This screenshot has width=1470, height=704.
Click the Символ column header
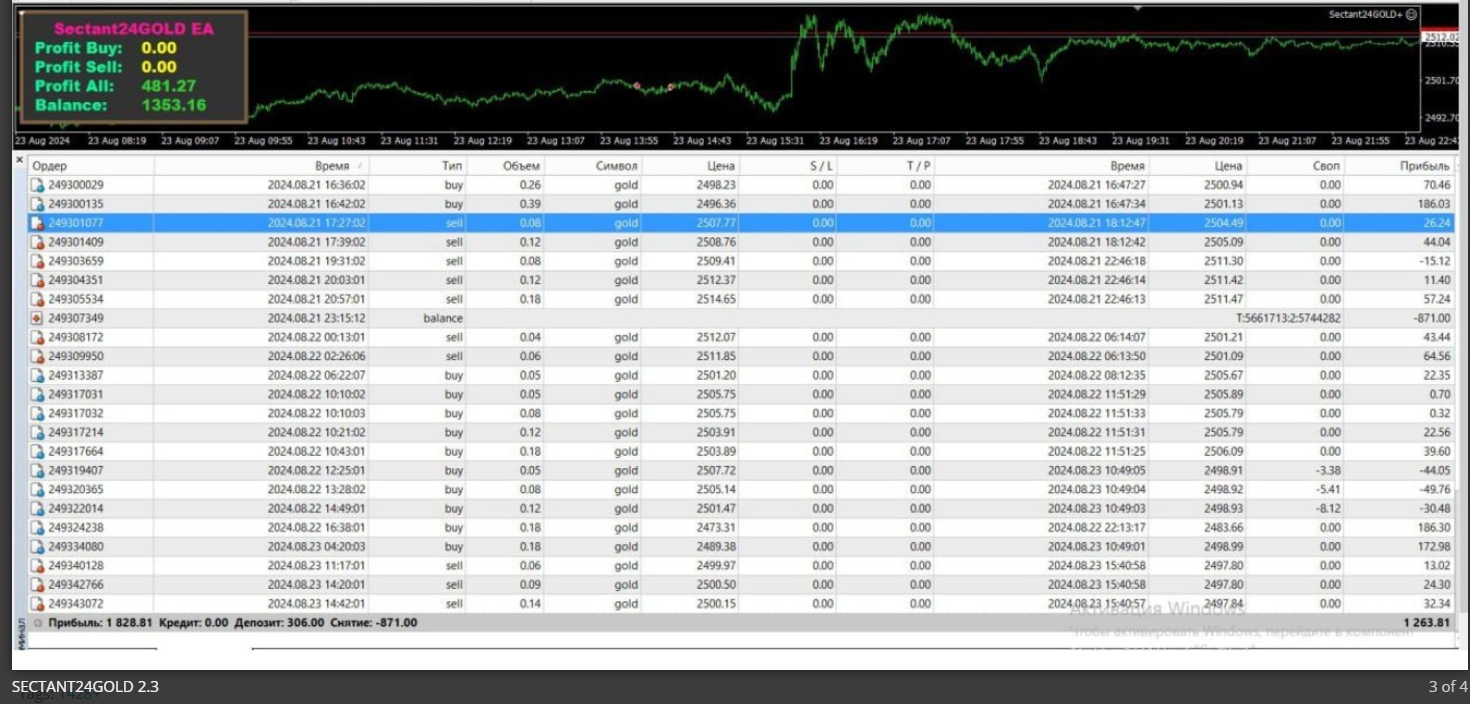616,166
